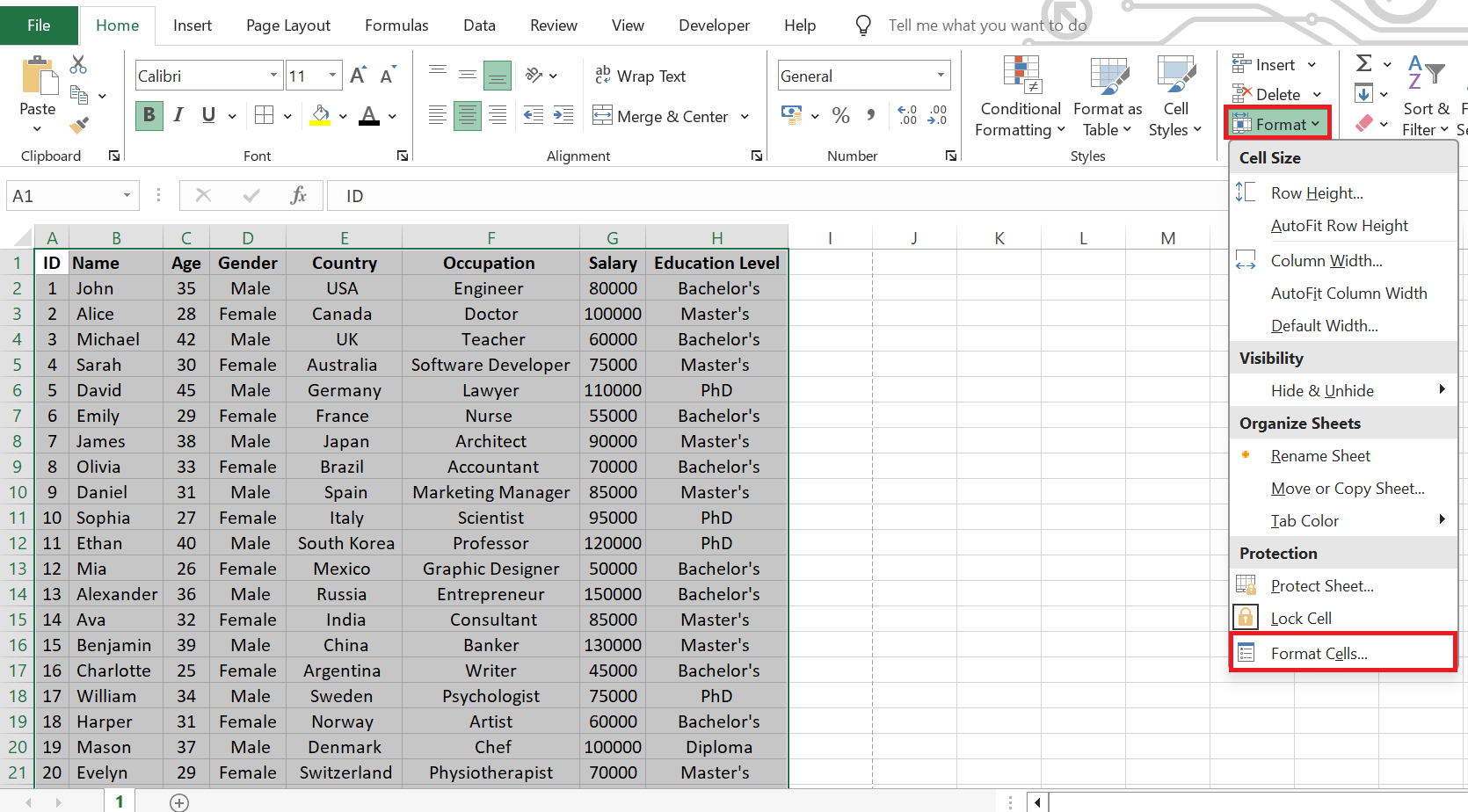Open Format as Table gallery
This screenshot has width=1468, height=812.
[x=1108, y=97]
